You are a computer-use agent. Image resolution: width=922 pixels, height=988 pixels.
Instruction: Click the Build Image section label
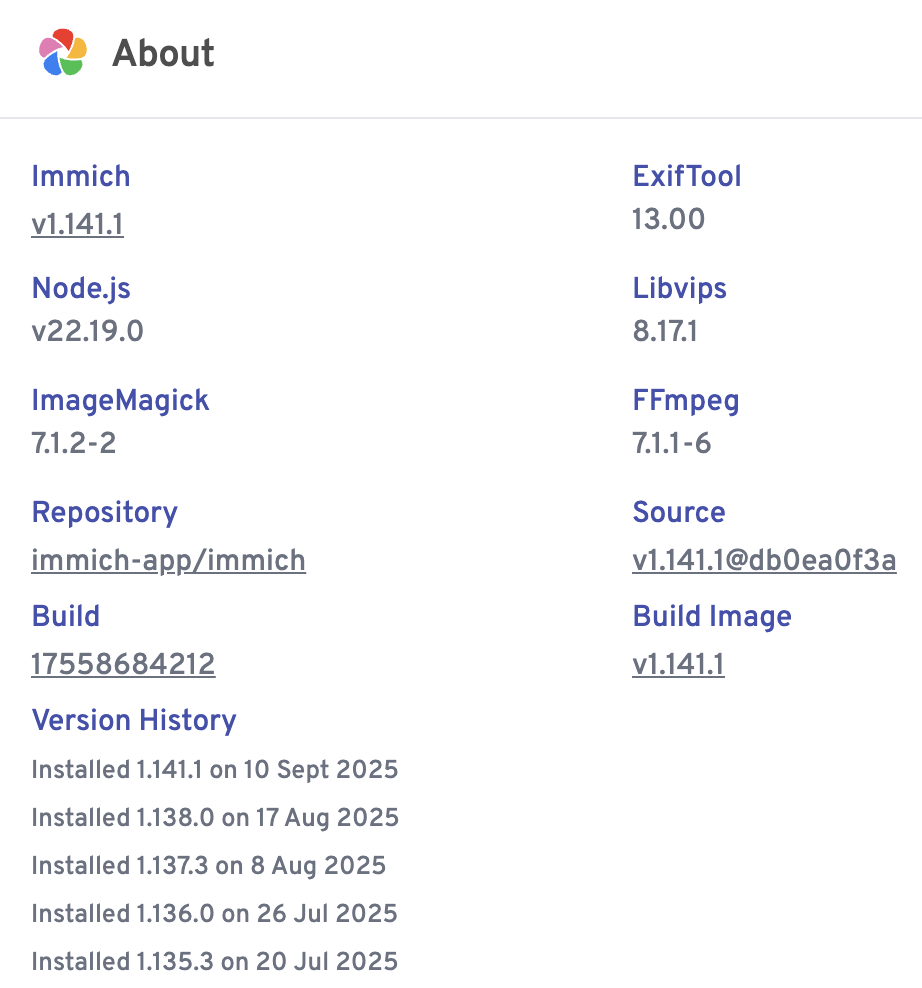[x=711, y=616]
